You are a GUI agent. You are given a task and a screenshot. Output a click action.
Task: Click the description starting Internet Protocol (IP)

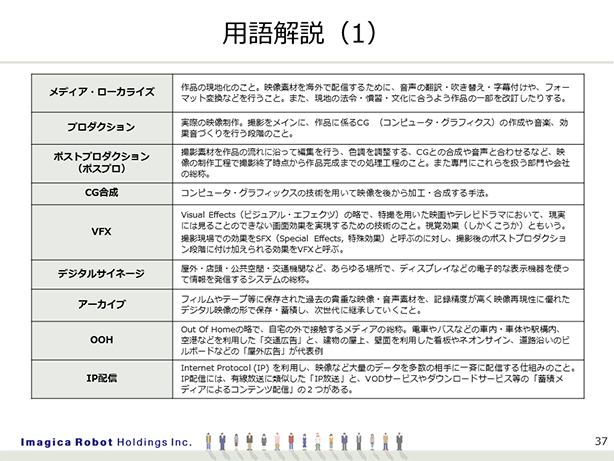pyautogui.click(x=378, y=379)
